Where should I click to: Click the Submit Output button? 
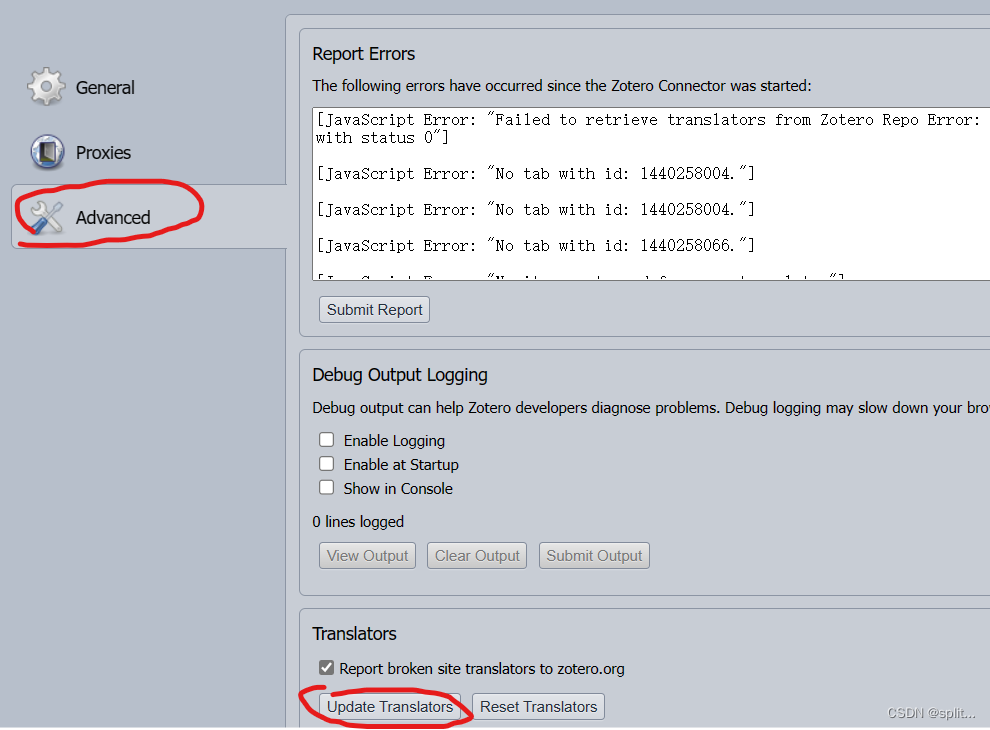tap(594, 556)
